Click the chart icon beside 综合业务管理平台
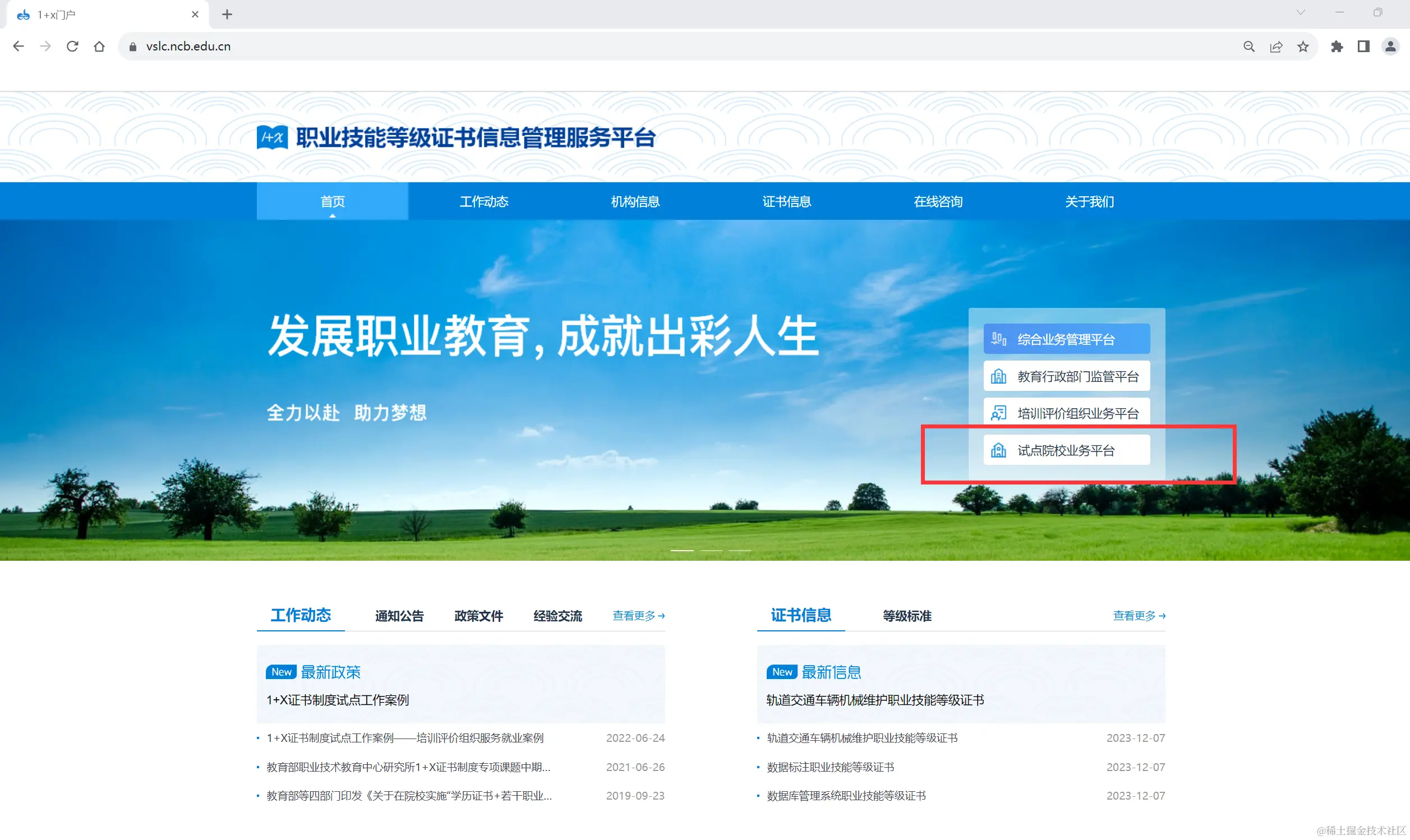Screen dimensions: 1410x840 point(998,339)
